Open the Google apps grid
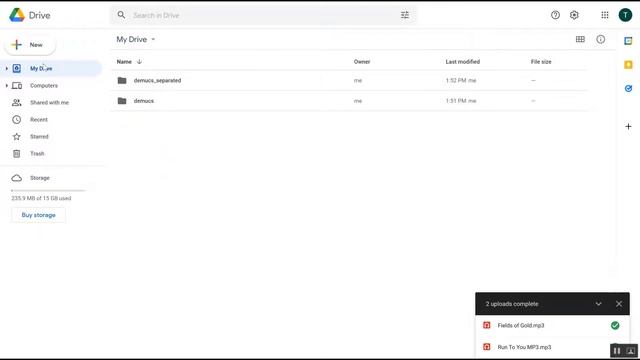This screenshot has height=360, width=640. pyautogui.click(x=604, y=15)
